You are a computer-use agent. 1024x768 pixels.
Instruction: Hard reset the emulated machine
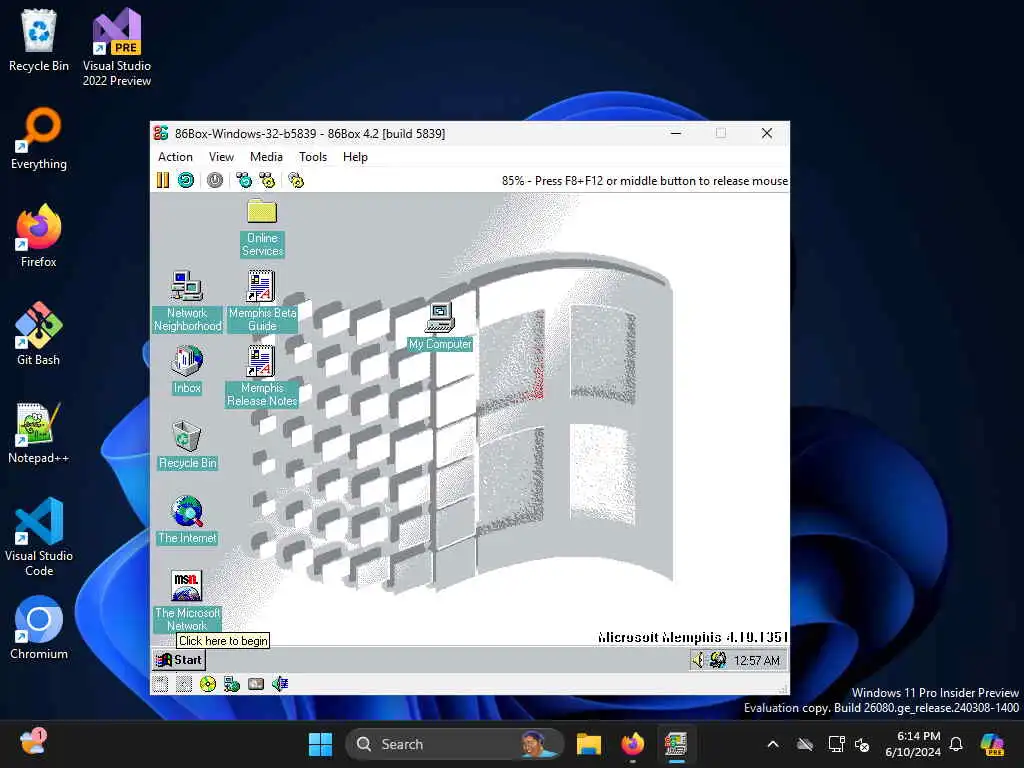[186, 180]
